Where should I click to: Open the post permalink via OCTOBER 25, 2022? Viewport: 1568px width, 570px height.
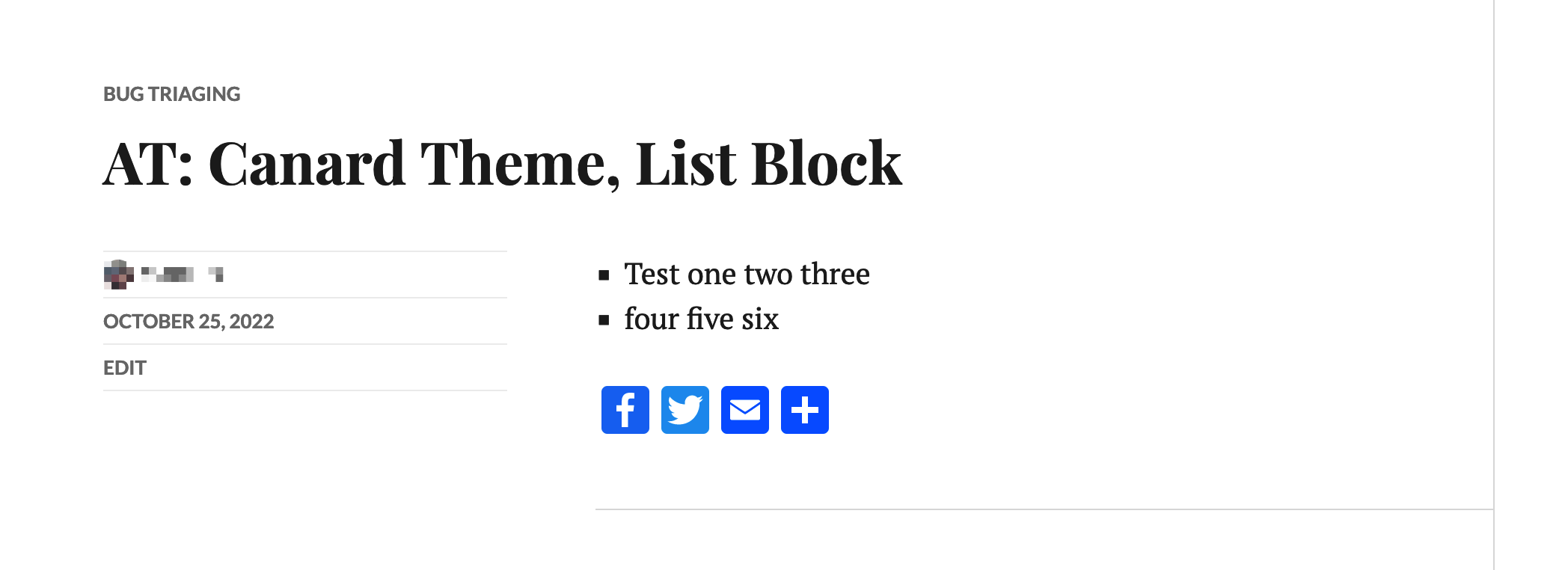tap(189, 321)
